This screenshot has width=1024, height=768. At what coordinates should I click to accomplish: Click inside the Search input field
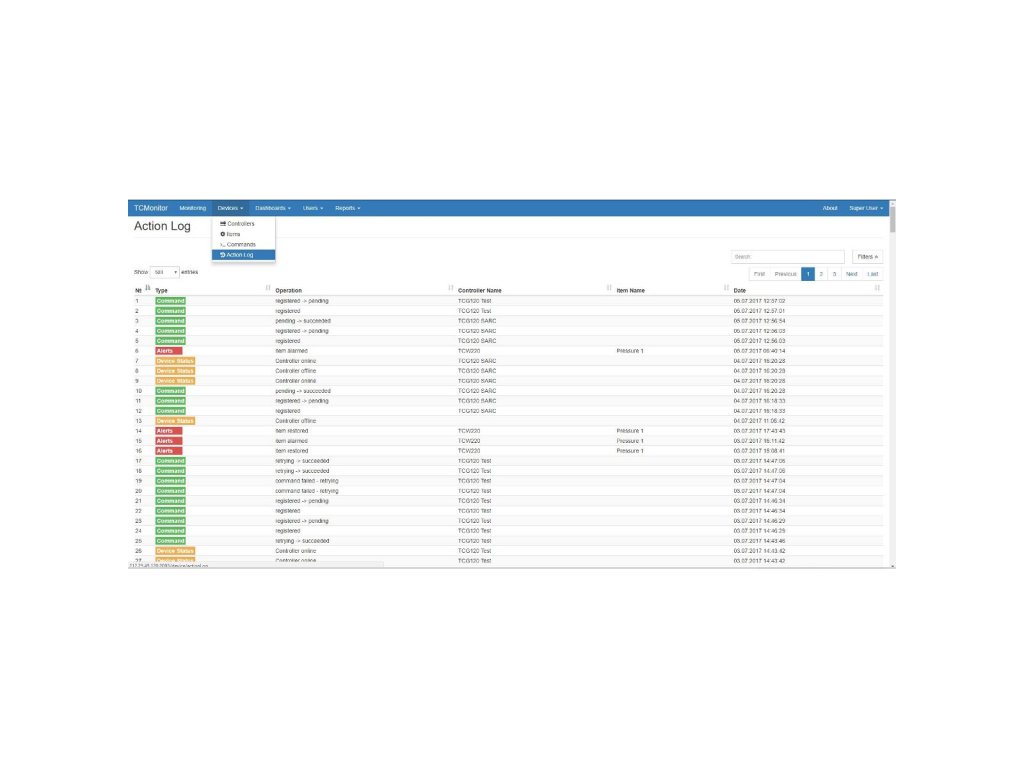click(788, 257)
